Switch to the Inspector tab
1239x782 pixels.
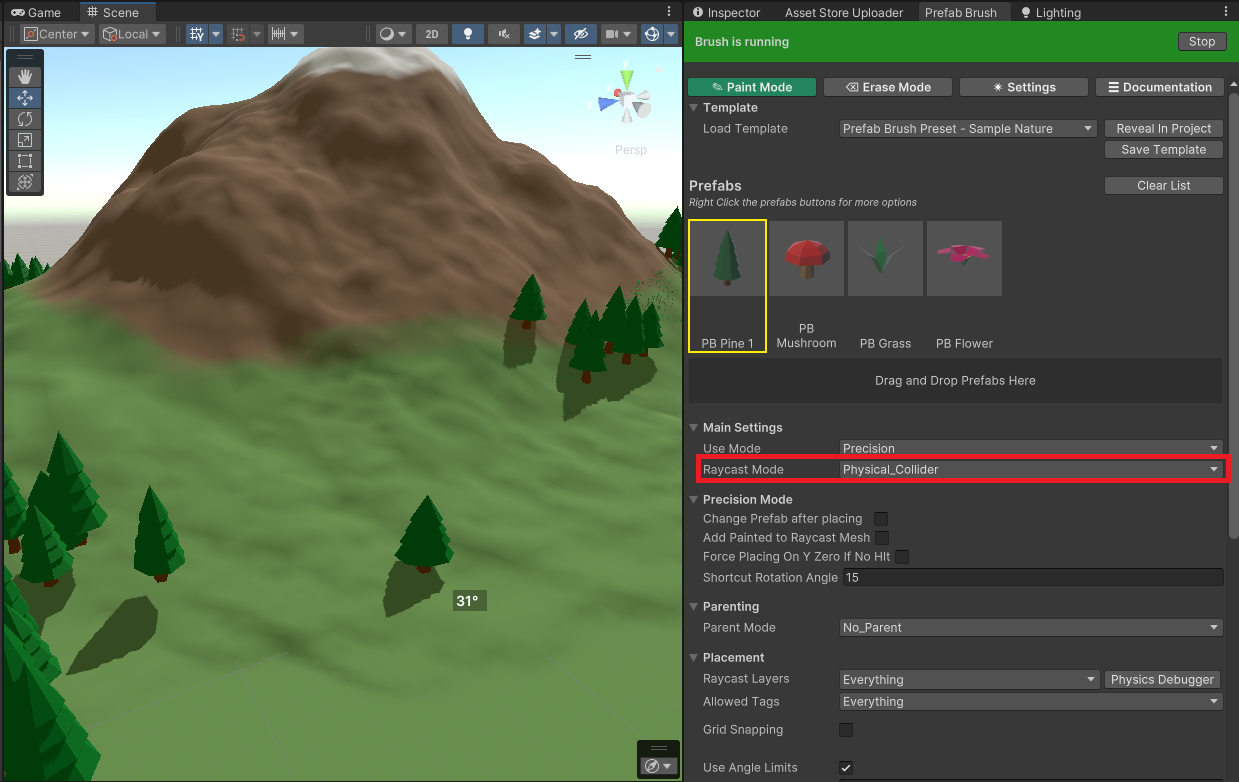pos(726,13)
